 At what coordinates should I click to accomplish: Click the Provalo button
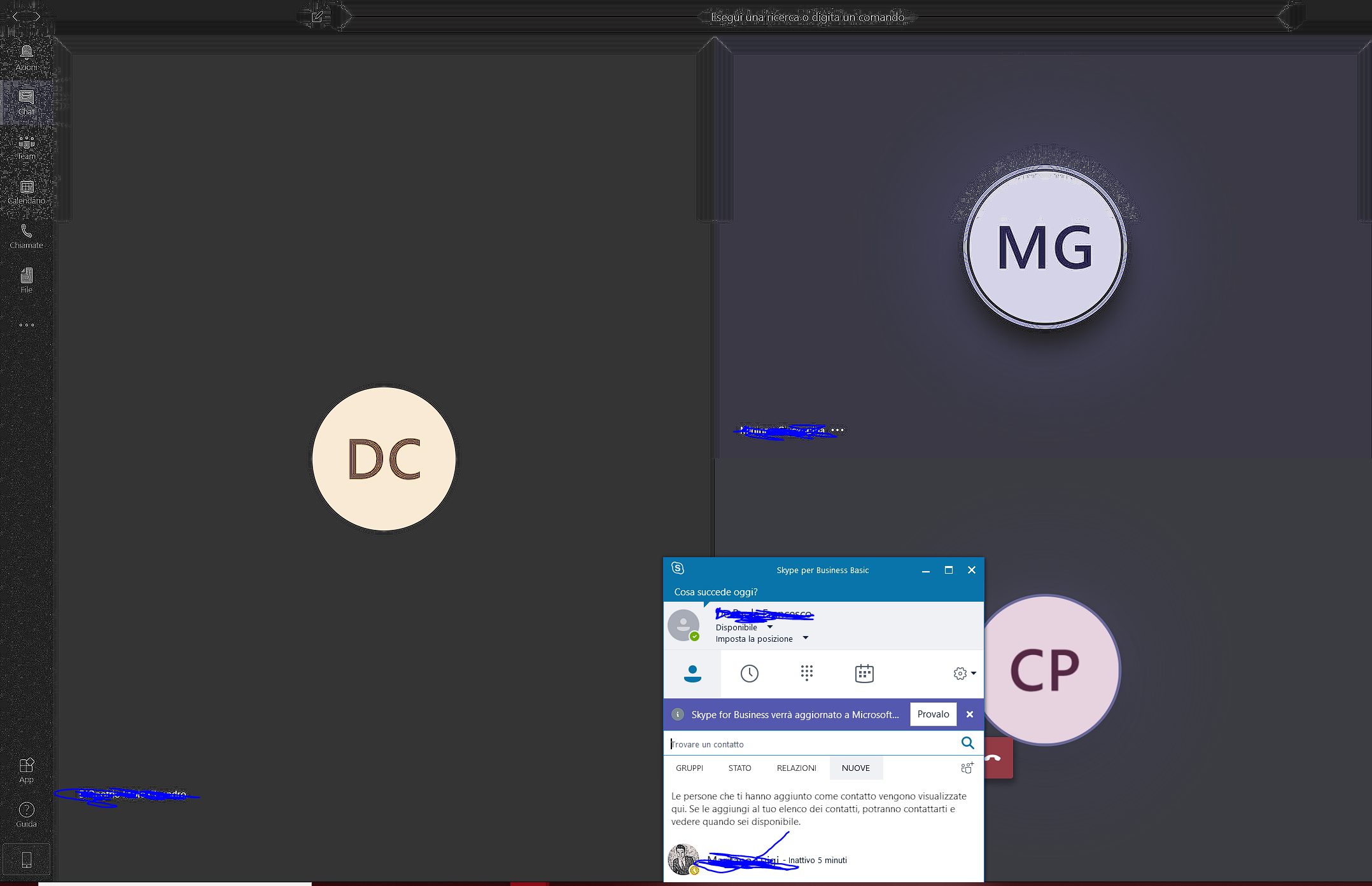[933, 714]
